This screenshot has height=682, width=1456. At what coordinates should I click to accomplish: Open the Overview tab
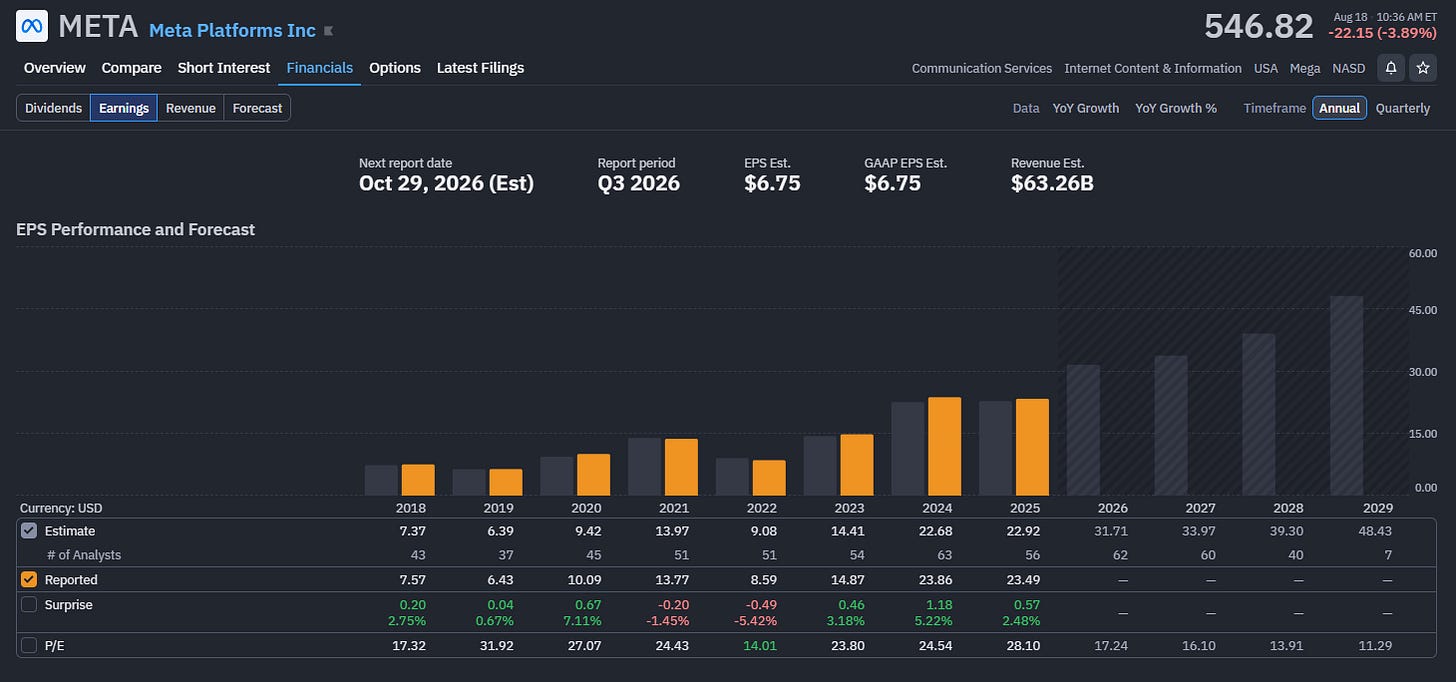click(x=55, y=68)
